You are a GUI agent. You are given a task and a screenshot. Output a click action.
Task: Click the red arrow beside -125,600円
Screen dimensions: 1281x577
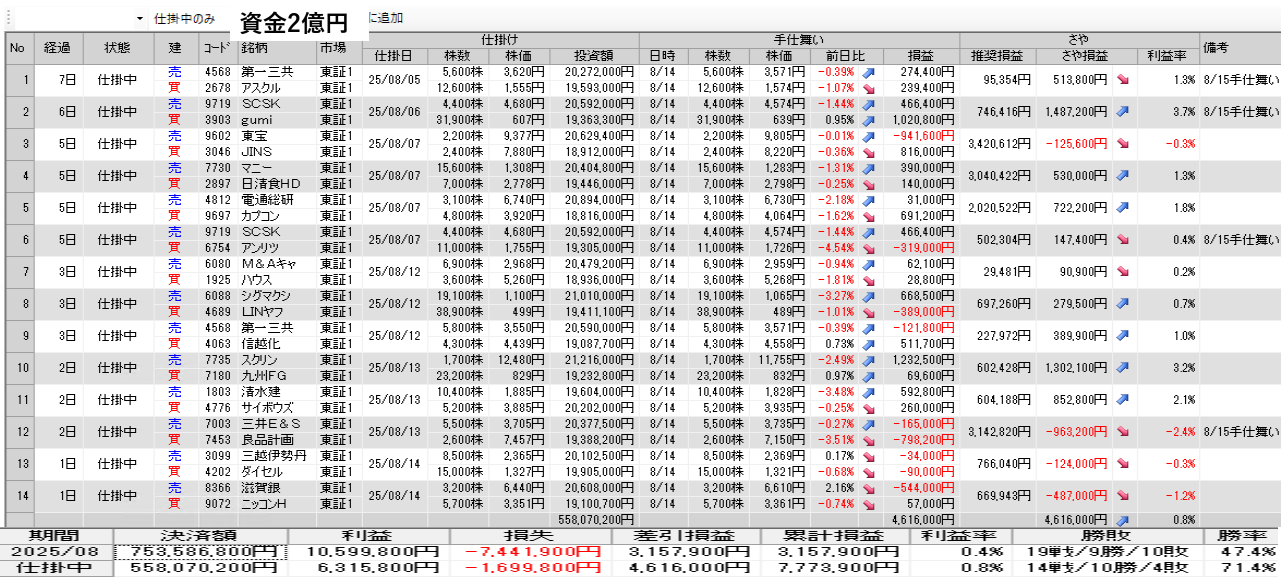[x=1124, y=144]
